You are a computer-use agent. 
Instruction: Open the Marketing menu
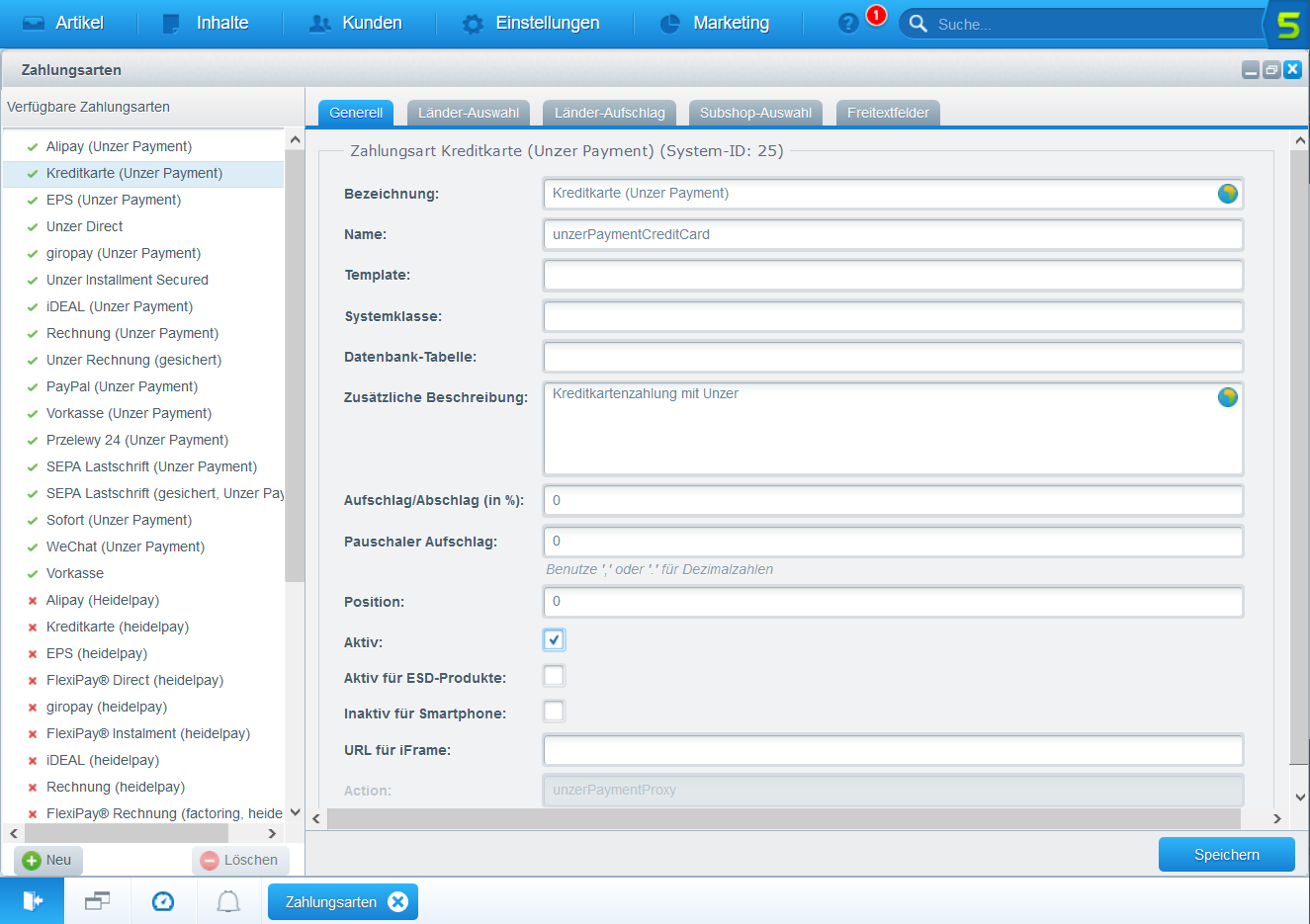(x=715, y=23)
